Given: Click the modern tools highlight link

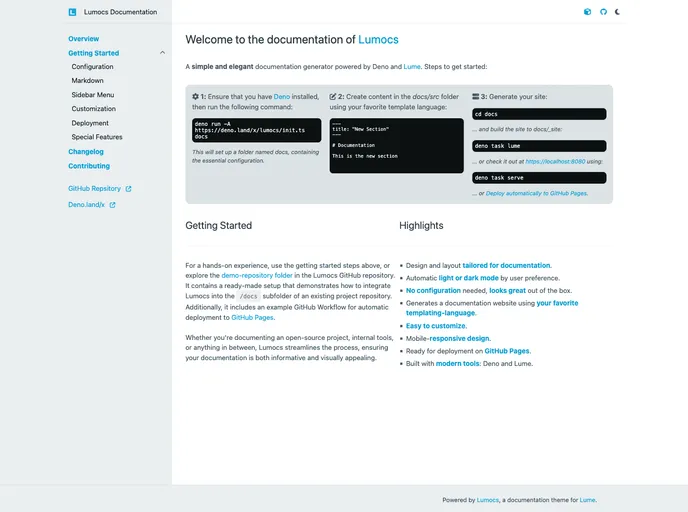Looking at the screenshot, I should coord(458,364).
